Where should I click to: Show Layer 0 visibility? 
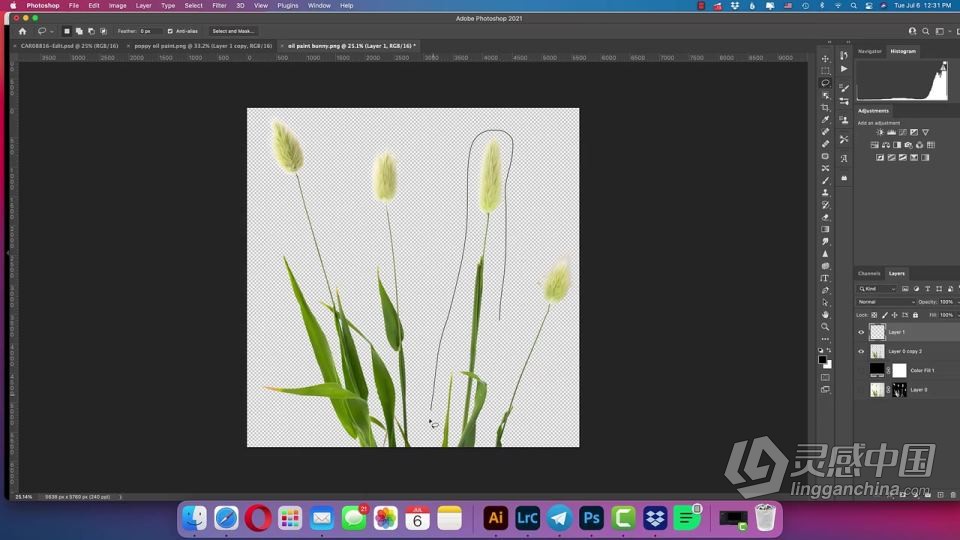tap(861, 389)
